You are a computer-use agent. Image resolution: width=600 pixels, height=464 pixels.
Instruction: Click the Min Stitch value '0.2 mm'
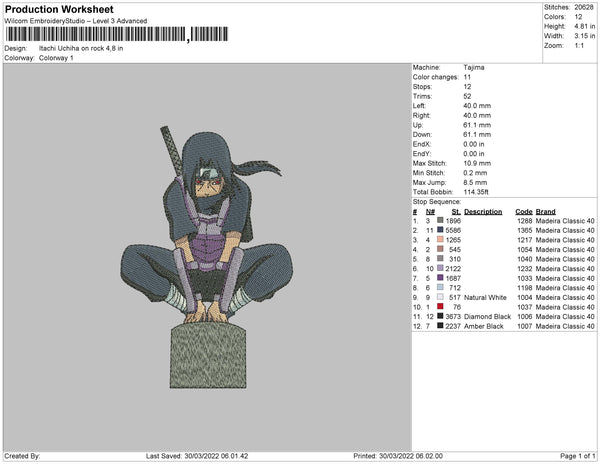pyautogui.click(x=475, y=173)
